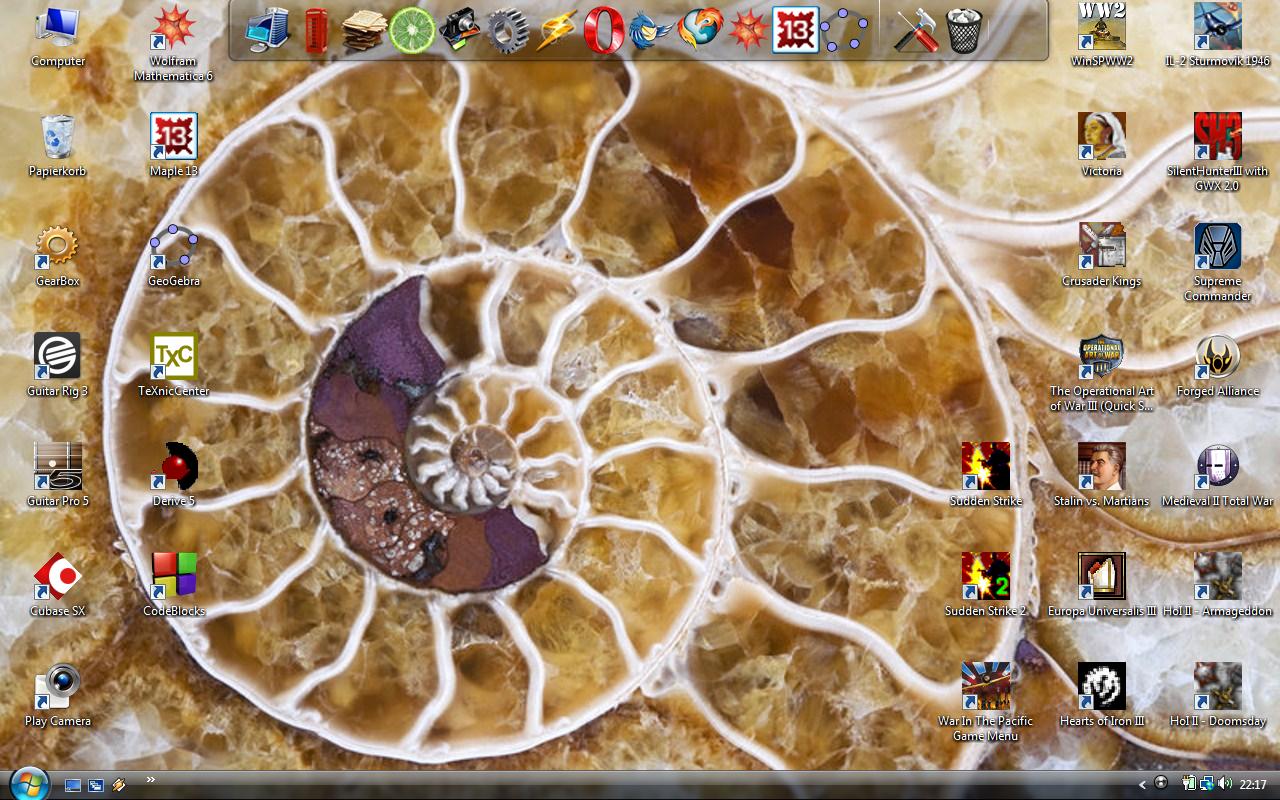Open the Computer desktop icon
Image resolution: width=1280 pixels, height=800 pixels.
[58, 36]
